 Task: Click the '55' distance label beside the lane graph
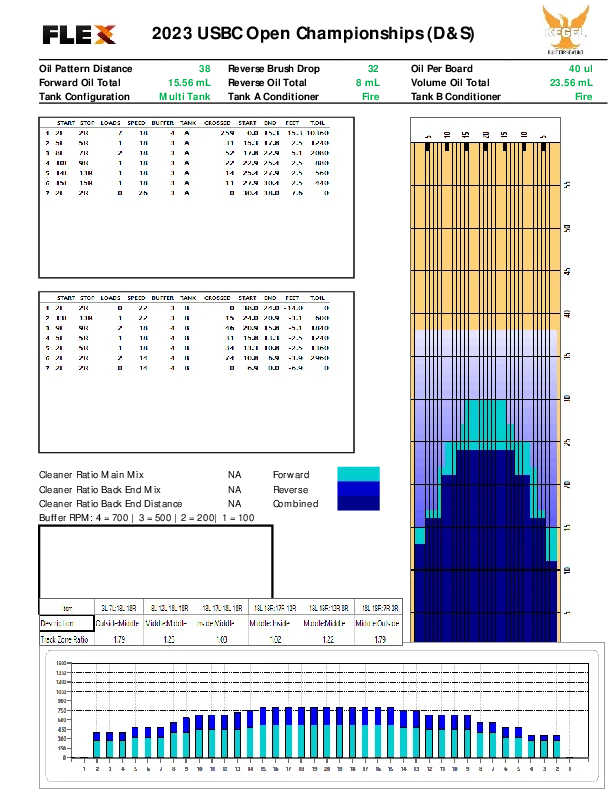(x=567, y=185)
